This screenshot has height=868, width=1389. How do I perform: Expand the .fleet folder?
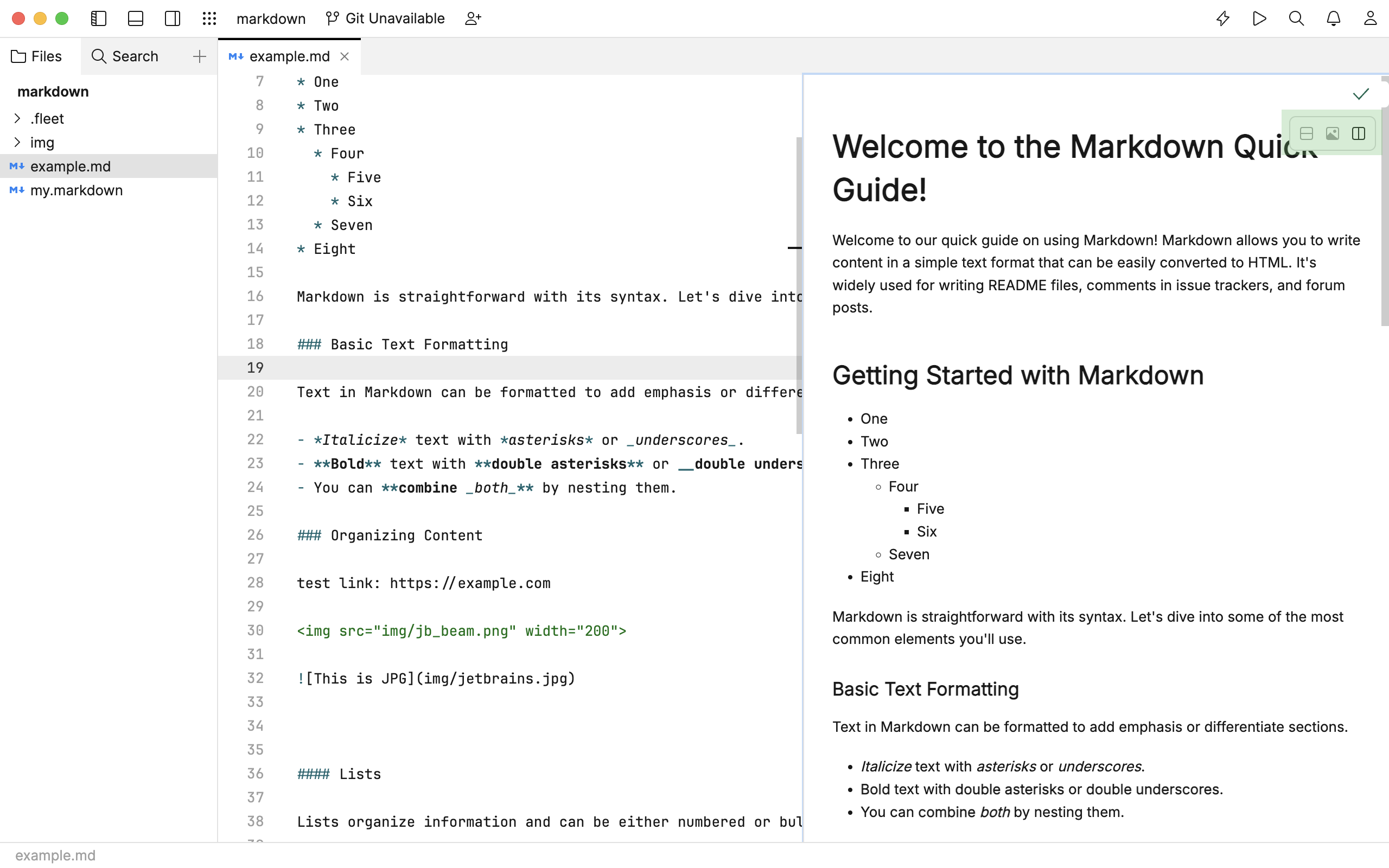(17, 118)
